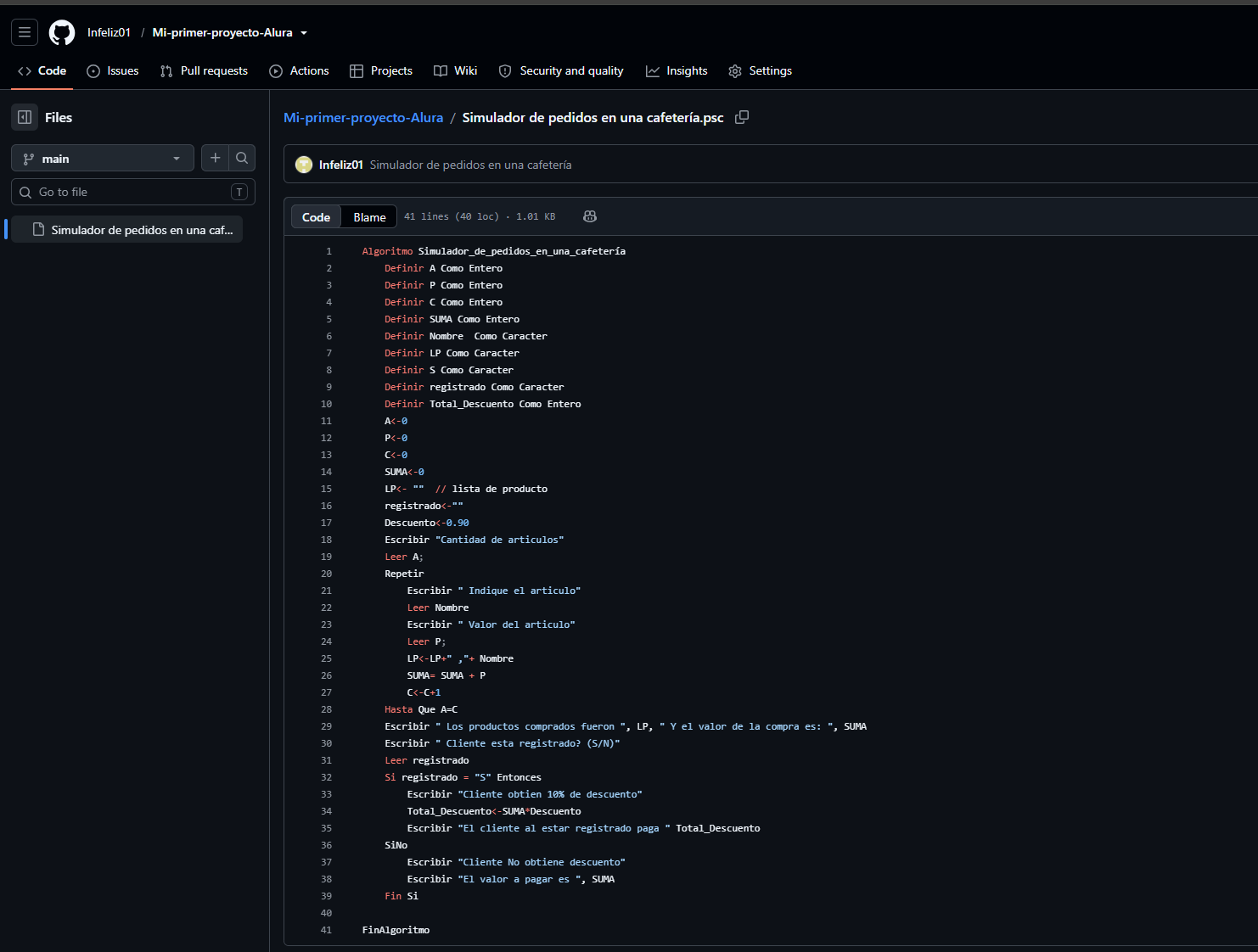Collapse the Files tree panel icon
This screenshot has width=1258, height=952.
25,117
